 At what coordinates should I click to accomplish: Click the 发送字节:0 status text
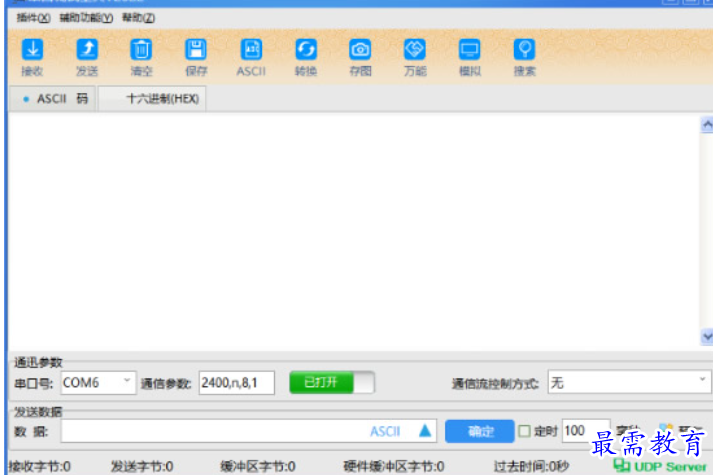click(142, 466)
